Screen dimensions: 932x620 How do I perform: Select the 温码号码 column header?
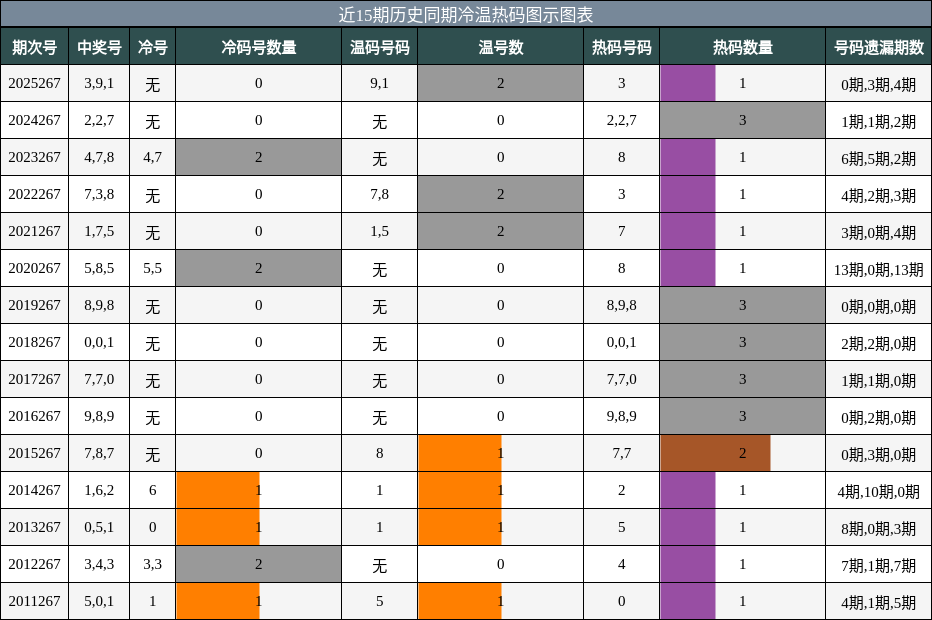tap(380, 47)
